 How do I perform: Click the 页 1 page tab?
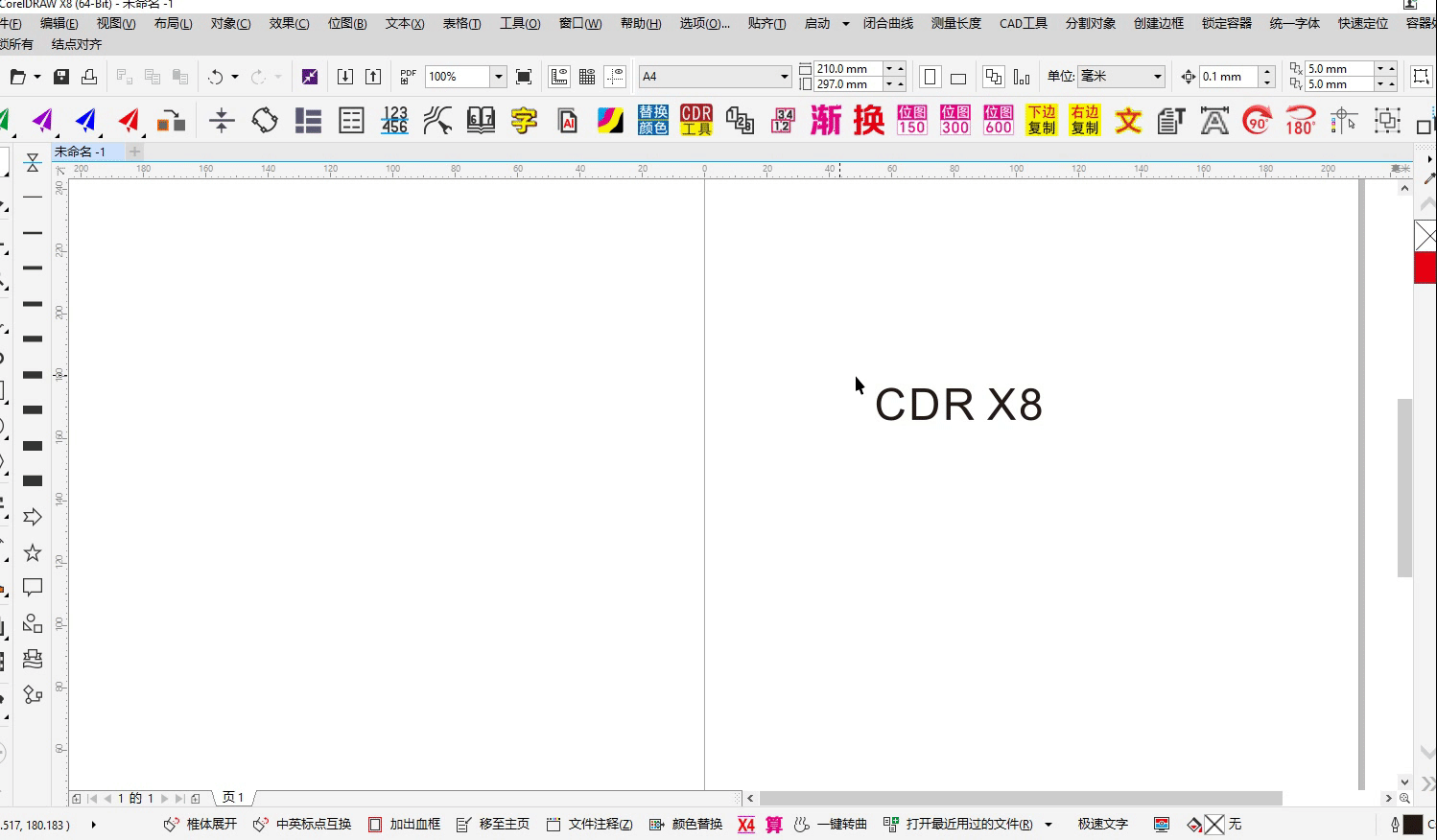pyautogui.click(x=233, y=798)
